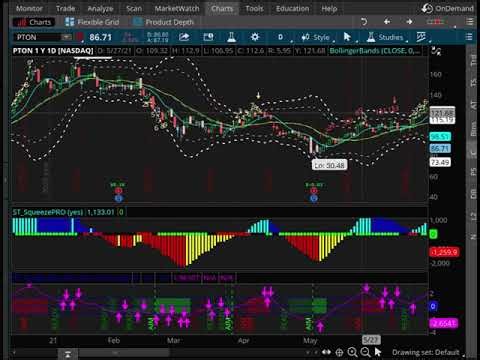Open the Monitor tab
This screenshot has width=480, height=360.
tap(29, 8)
